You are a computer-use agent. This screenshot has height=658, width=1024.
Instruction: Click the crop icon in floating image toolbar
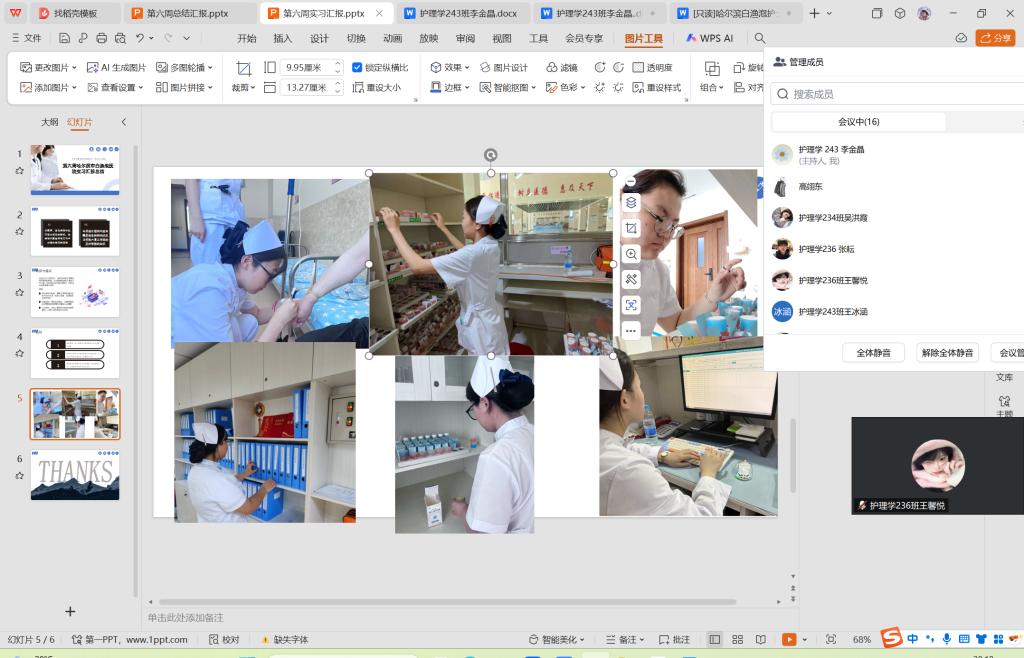(631, 228)
